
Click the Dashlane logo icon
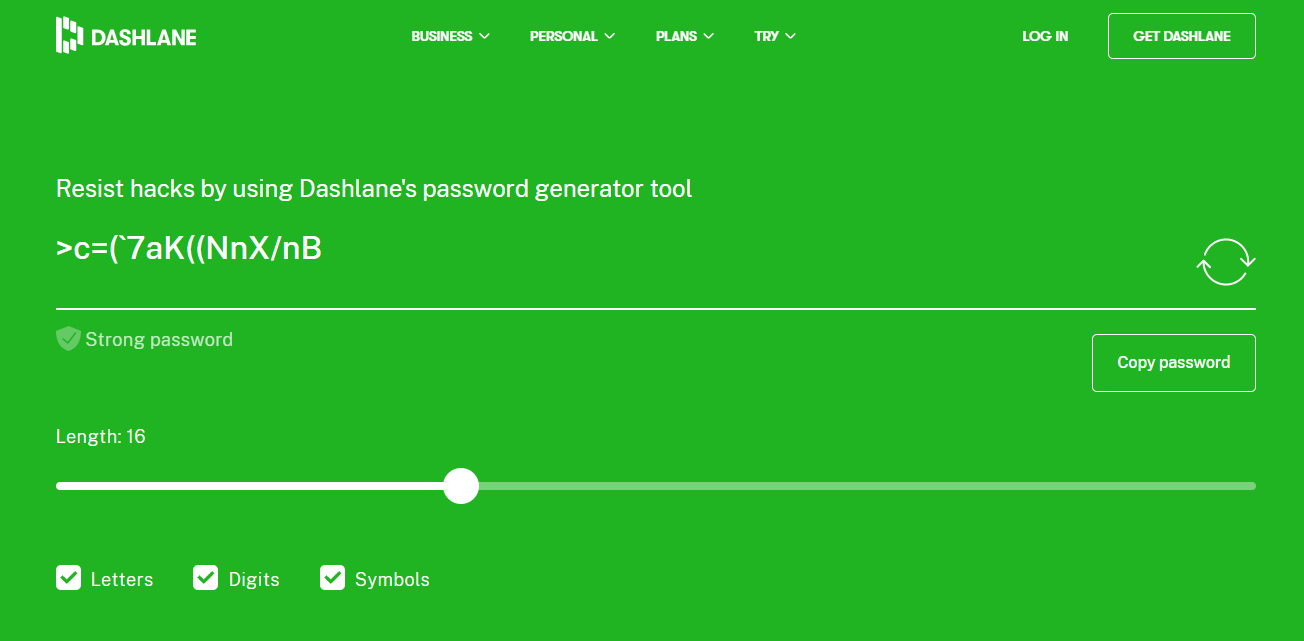pos(69,35)
